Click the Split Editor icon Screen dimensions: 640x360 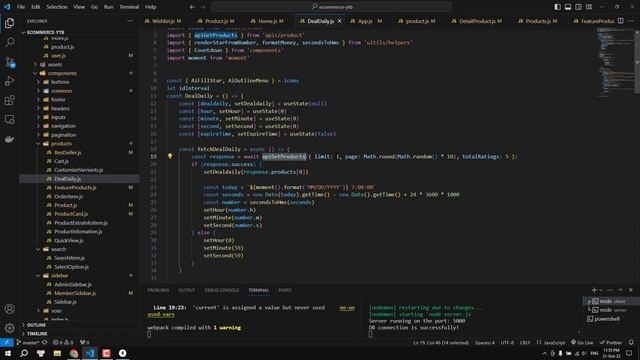pos(620,21)
